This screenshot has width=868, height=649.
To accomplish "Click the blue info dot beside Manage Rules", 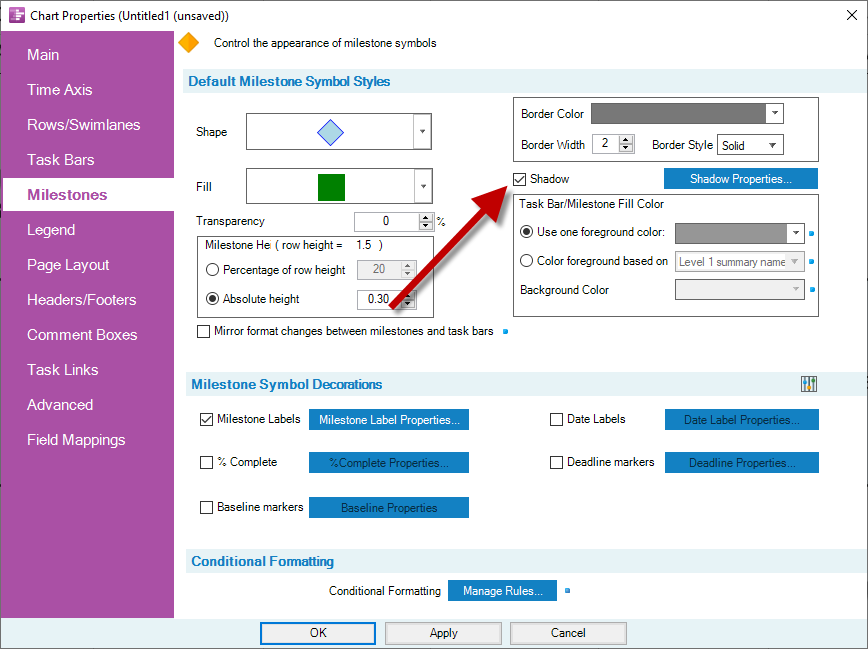I will tap(567, 591).
